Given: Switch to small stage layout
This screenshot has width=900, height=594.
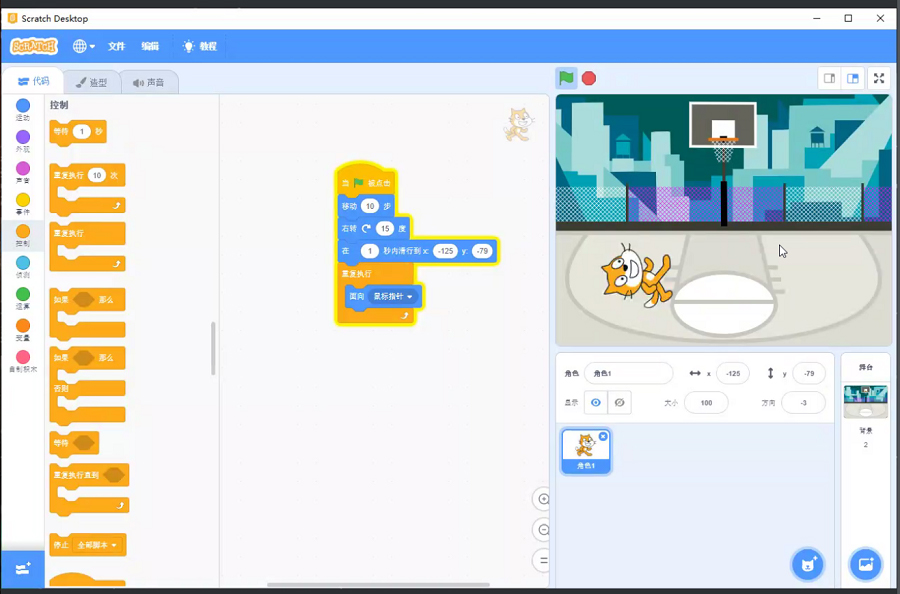Looking at the screenshot, I should 829,78.
